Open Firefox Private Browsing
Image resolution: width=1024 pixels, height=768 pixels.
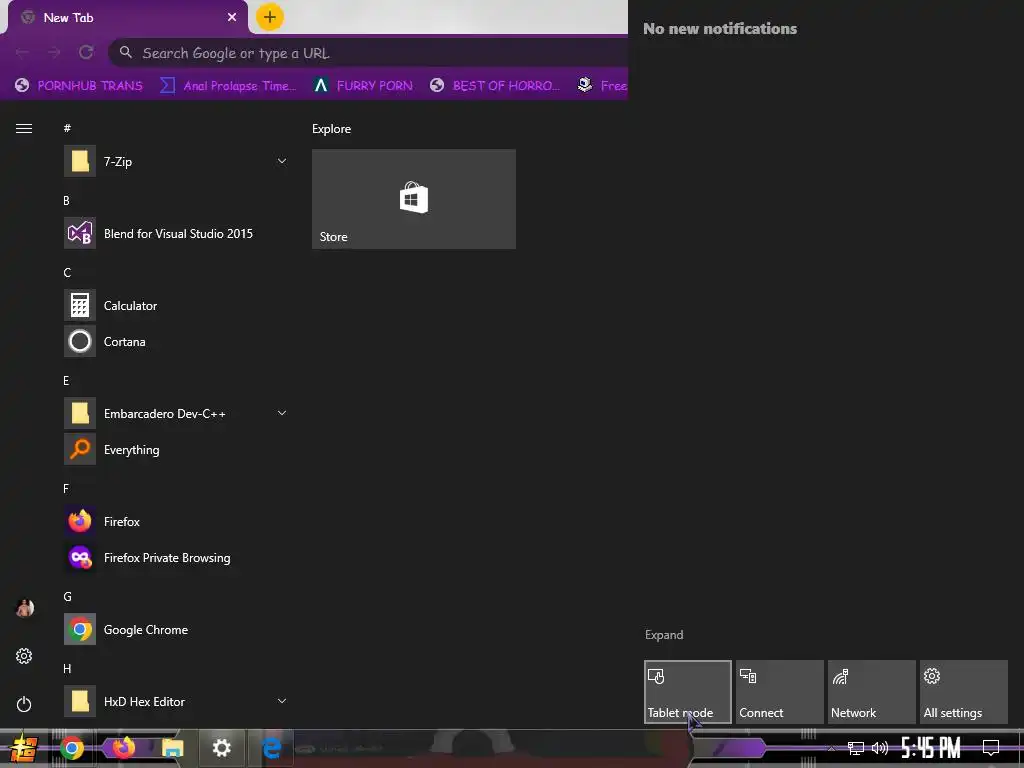176,558
